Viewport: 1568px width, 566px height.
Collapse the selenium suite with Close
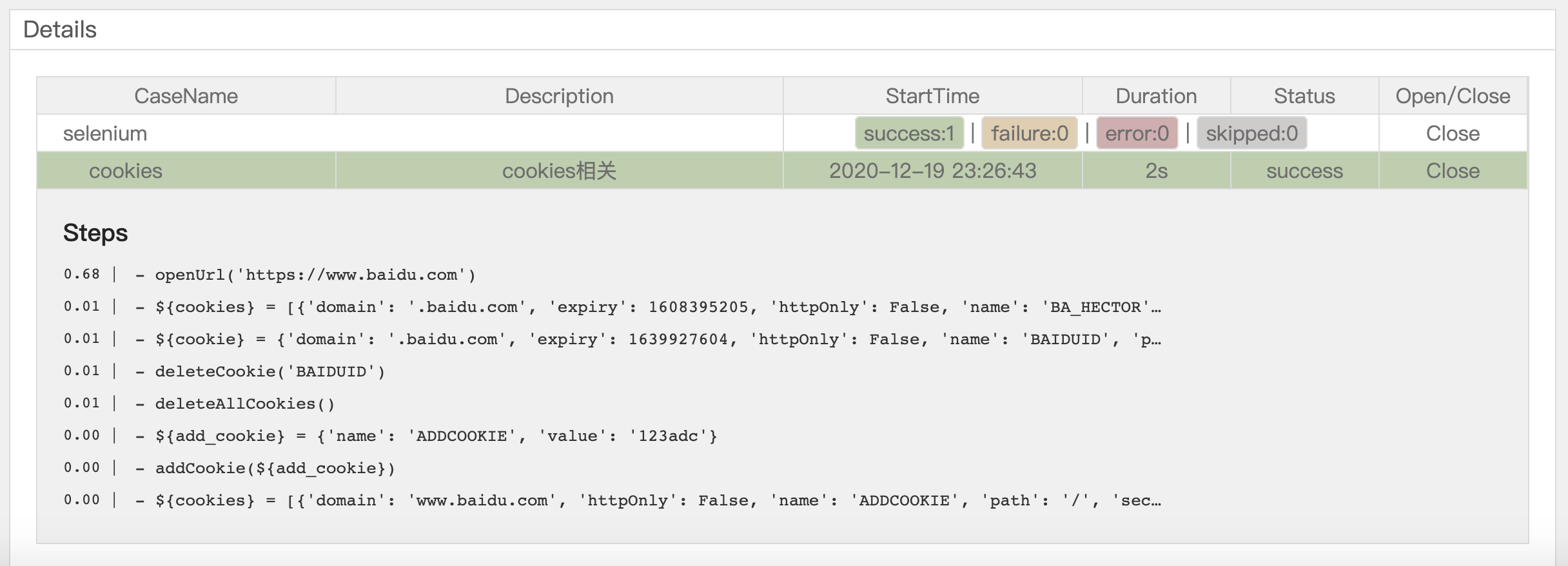1452,133
